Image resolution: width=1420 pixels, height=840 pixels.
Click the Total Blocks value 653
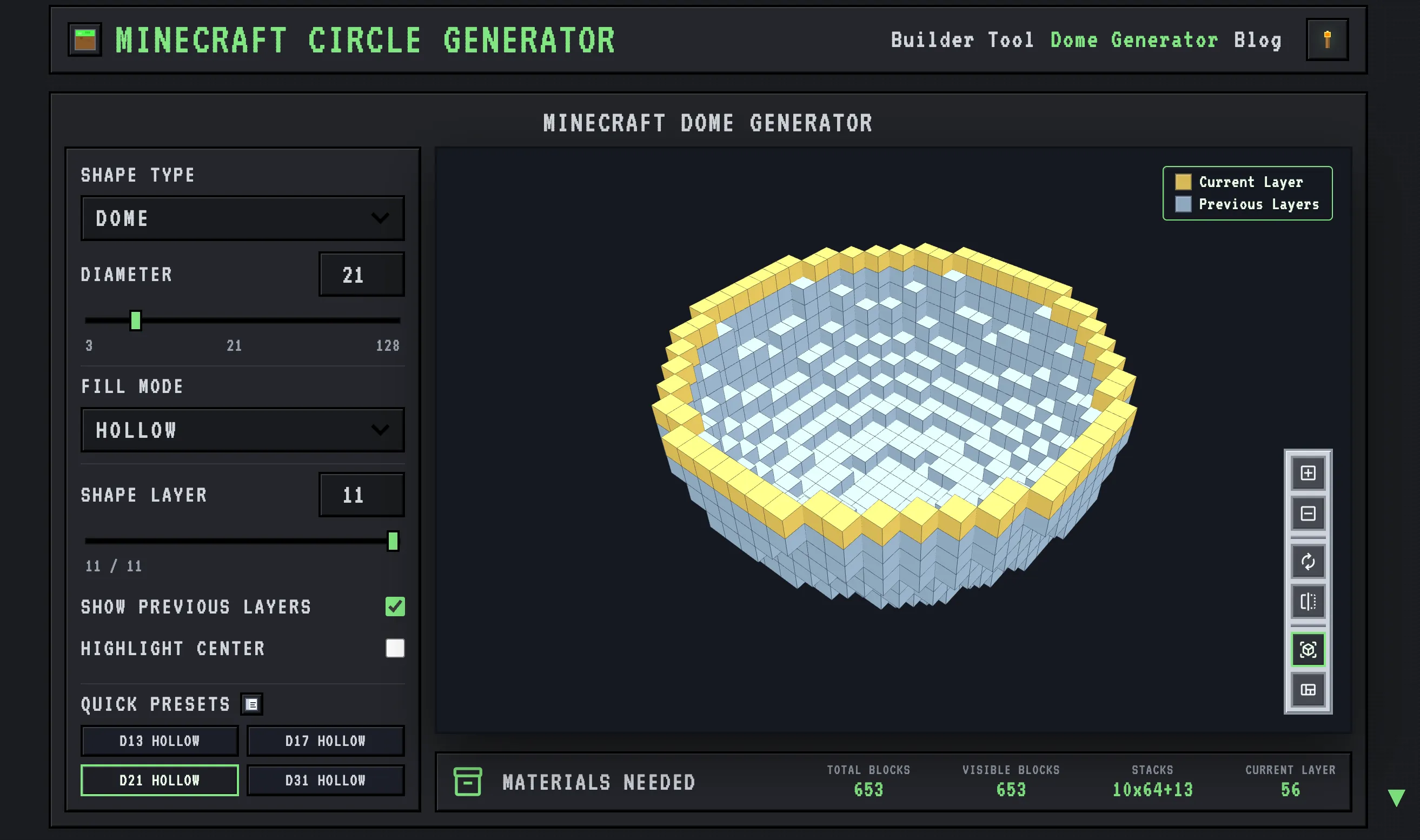click(x=868, y=790)
